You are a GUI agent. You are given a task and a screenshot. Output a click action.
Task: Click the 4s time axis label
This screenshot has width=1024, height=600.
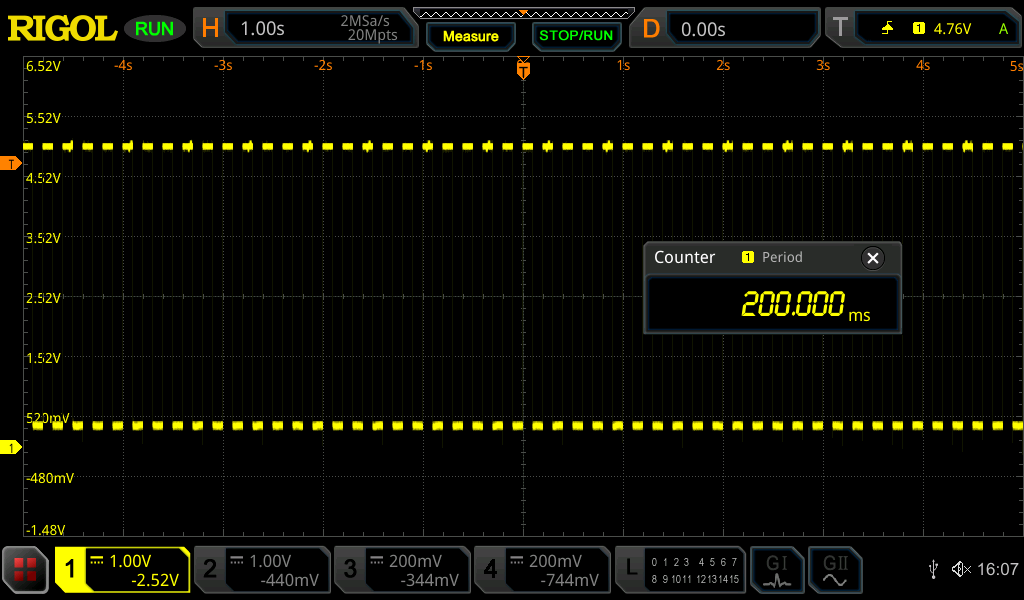pyautogui.click(x=922, y=65)
